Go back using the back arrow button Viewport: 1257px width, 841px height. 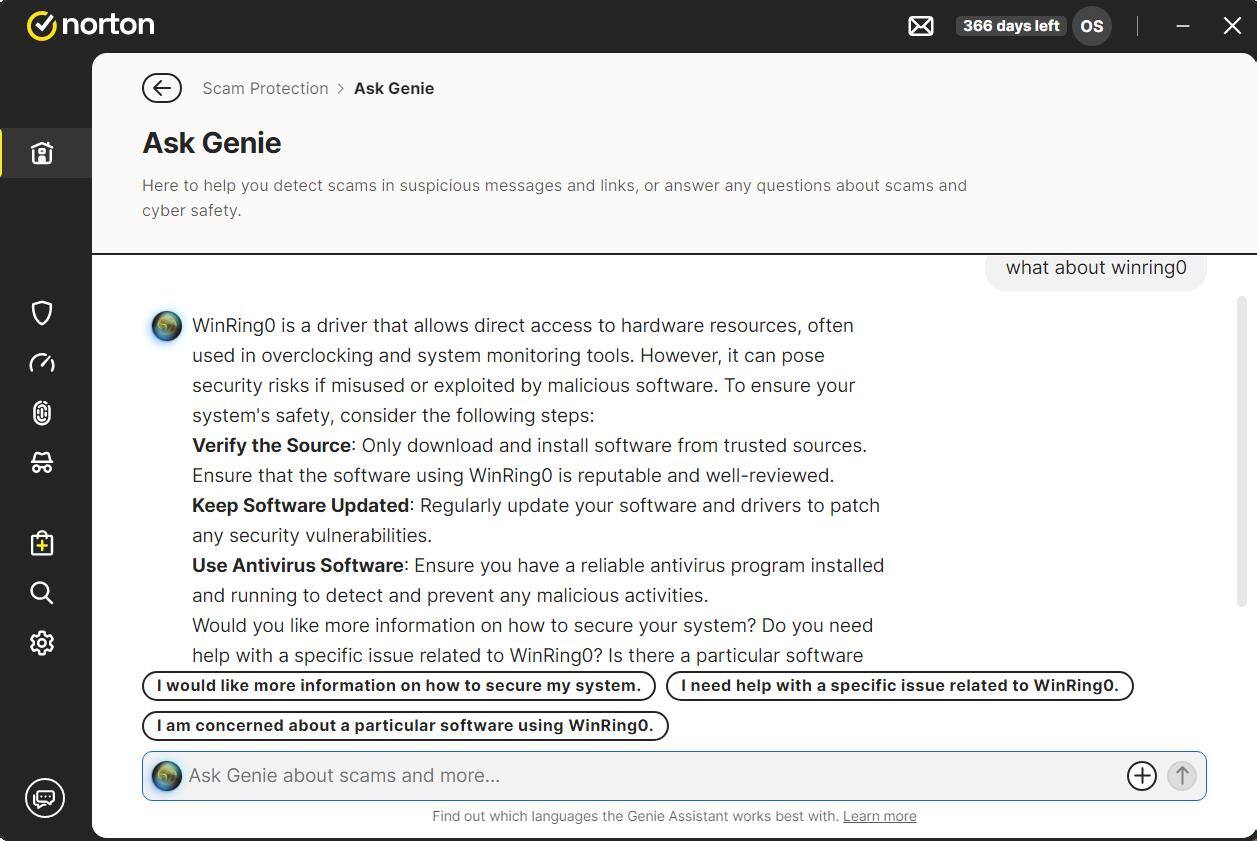162,88
